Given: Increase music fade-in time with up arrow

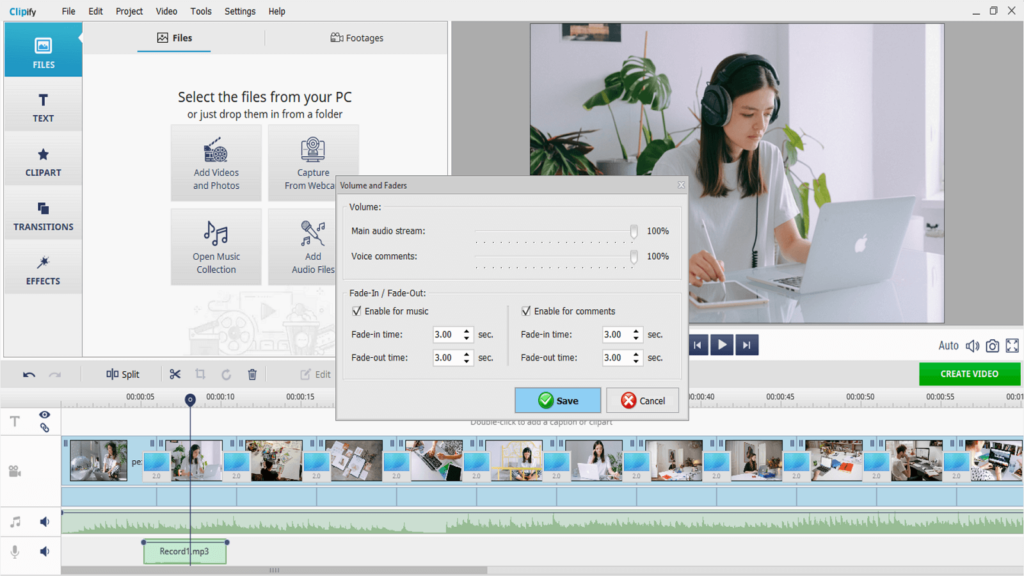Looking at the screenshot, I should (x=467, y=331).
